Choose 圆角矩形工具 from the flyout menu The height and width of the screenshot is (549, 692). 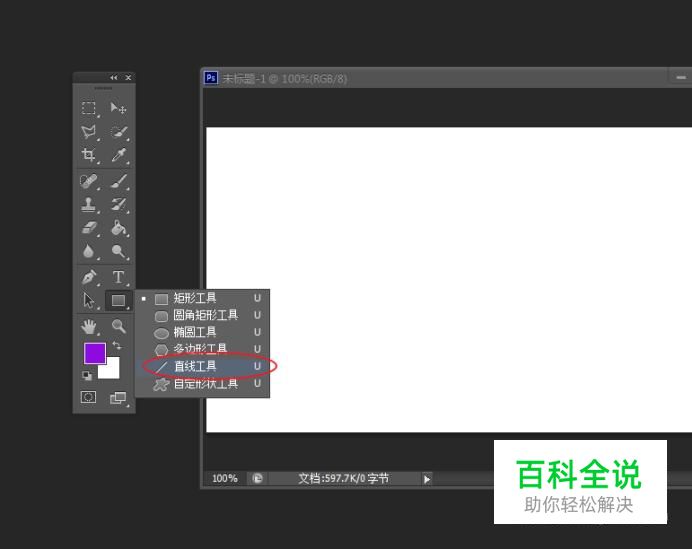click(203, 315)
